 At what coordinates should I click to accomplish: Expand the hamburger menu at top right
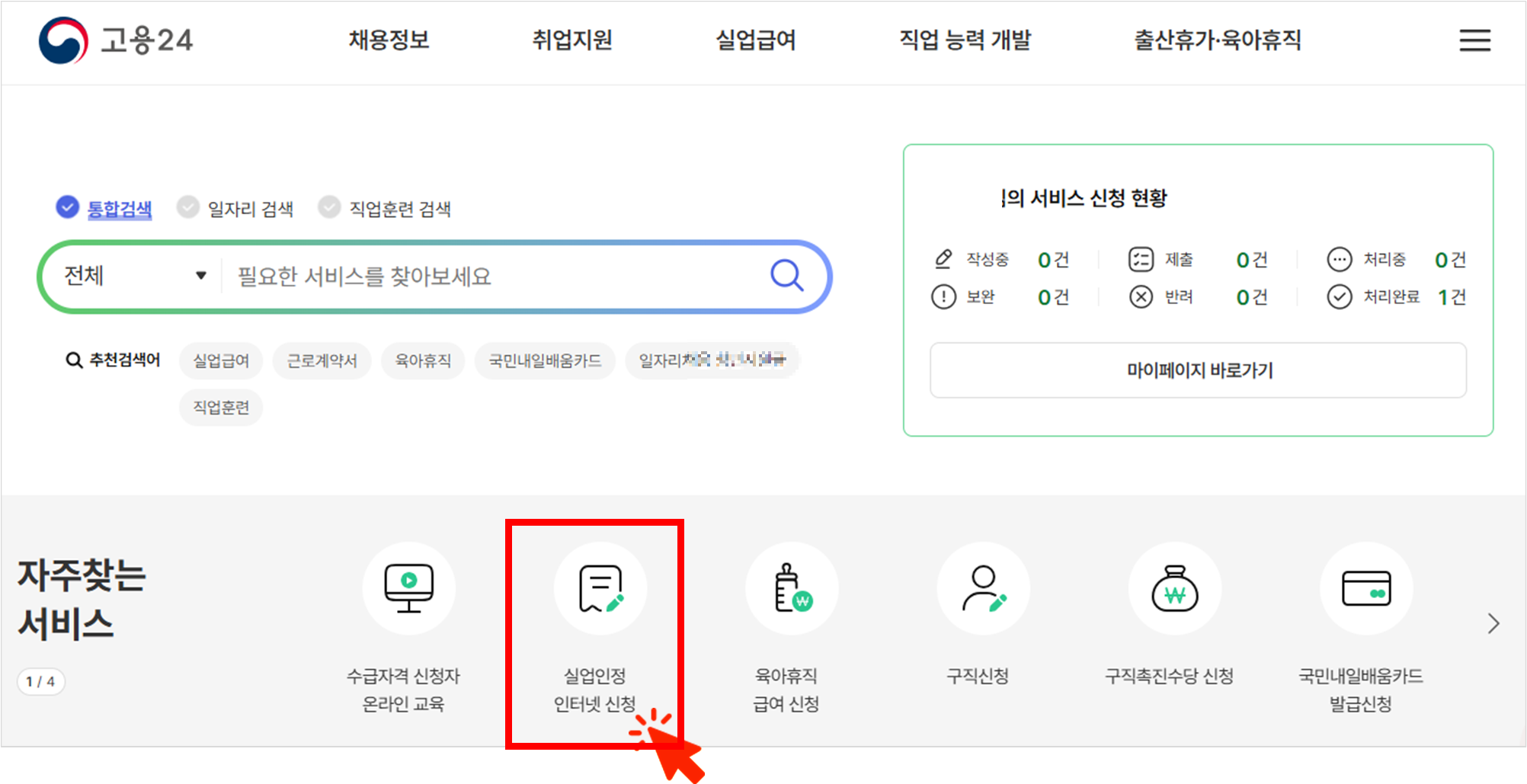1474,41
